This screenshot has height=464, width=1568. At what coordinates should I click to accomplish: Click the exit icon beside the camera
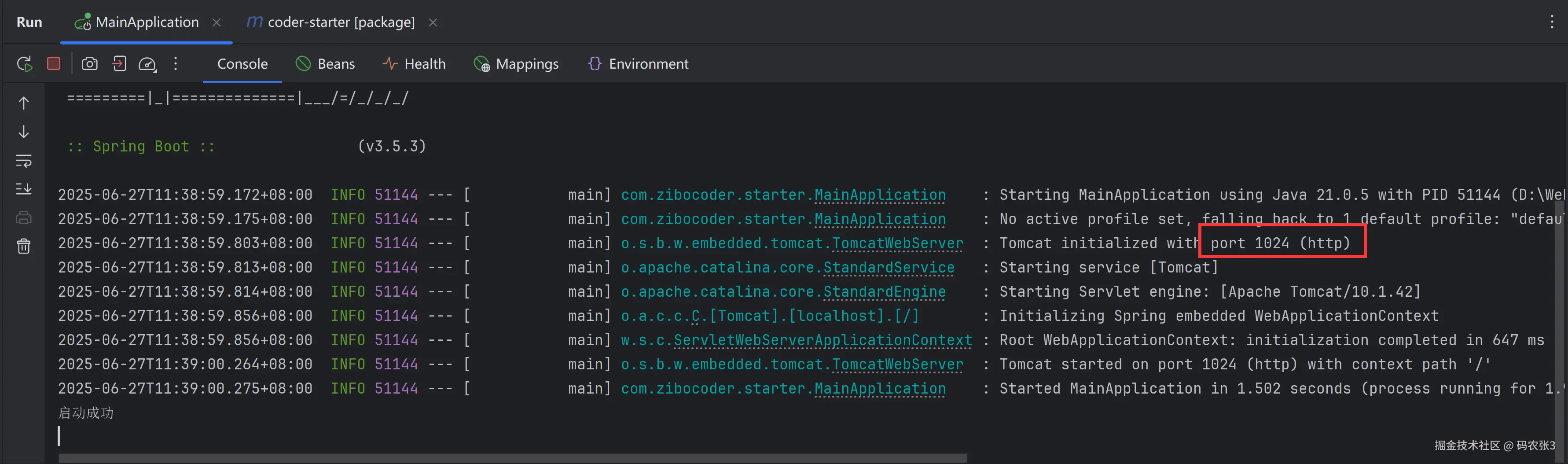tap(119, 64)
